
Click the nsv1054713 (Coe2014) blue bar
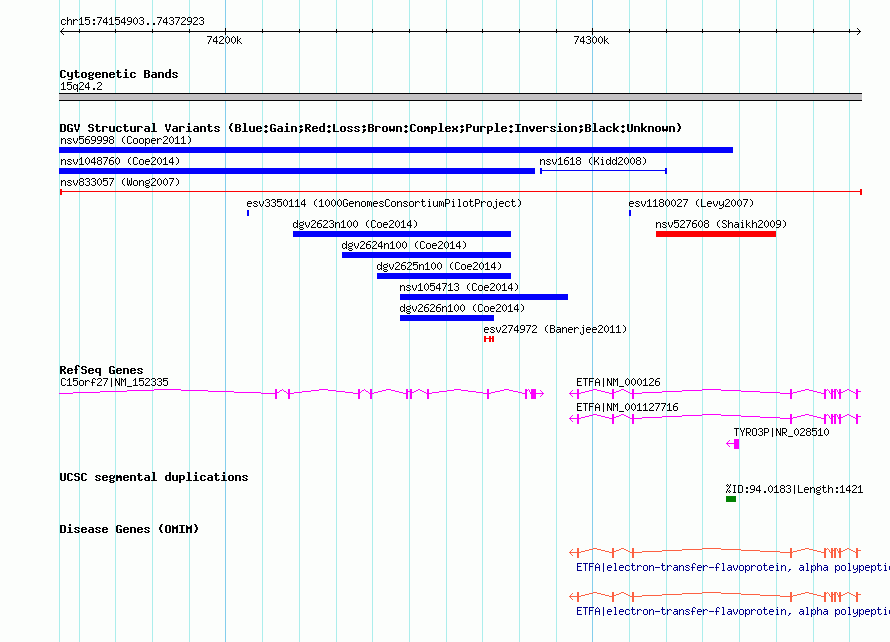tap(484, 297)
